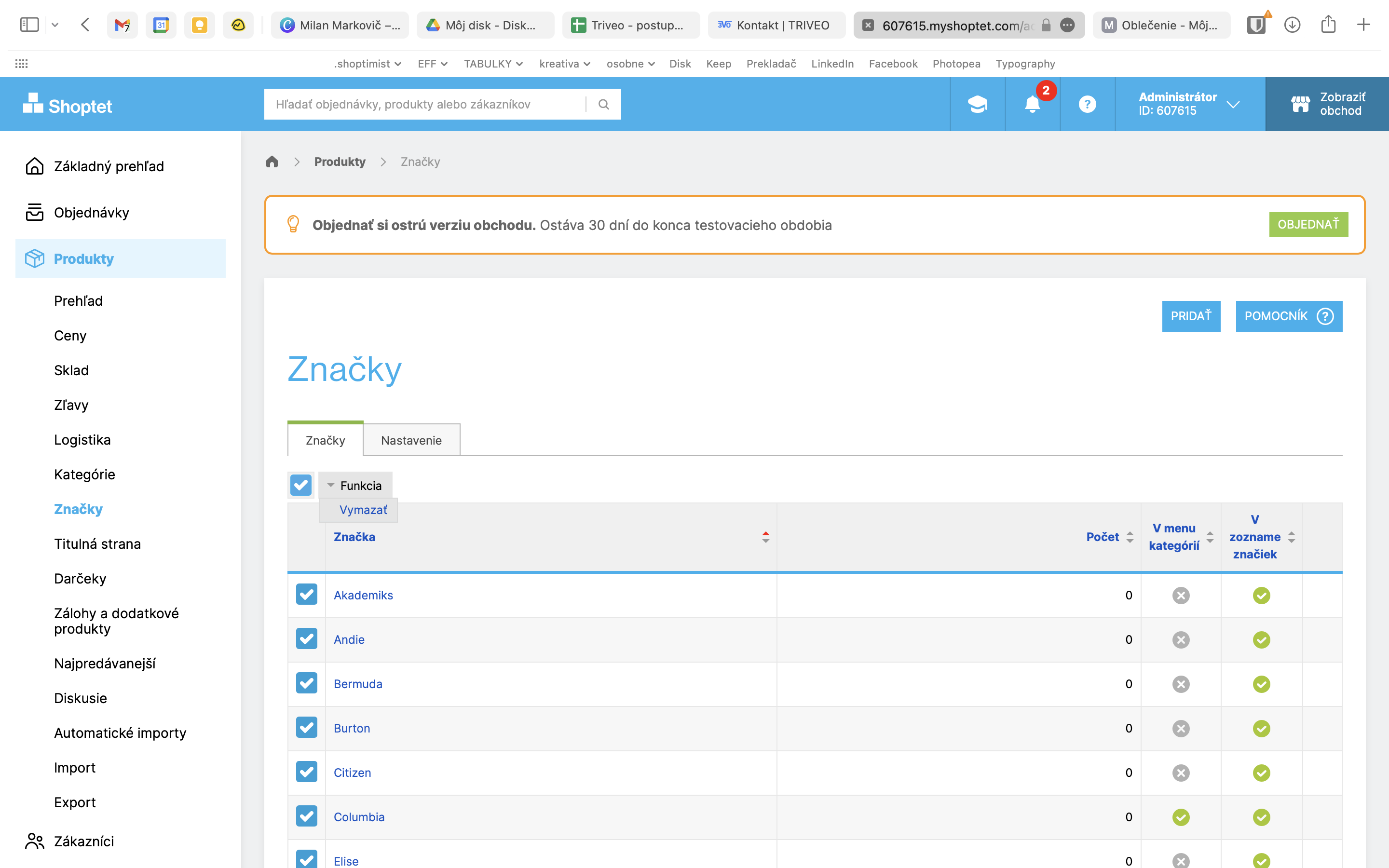This screenshot has height=868, width=1389.
Task: Choose Vymazať from Funkcia menu
Action: [363, 510]
